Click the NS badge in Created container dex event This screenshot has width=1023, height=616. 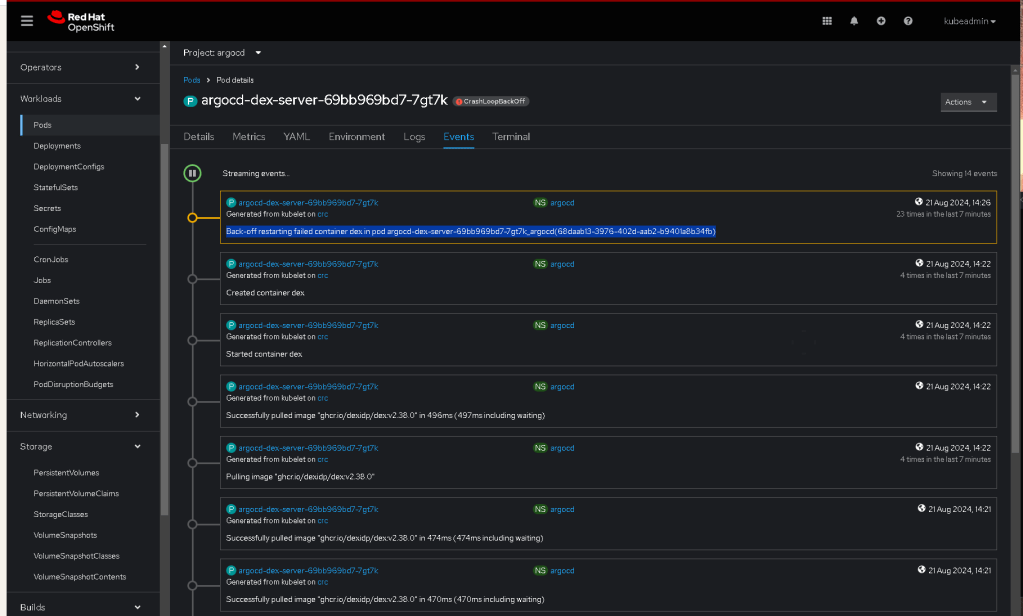pyautogui.click(x=540, y=264)
